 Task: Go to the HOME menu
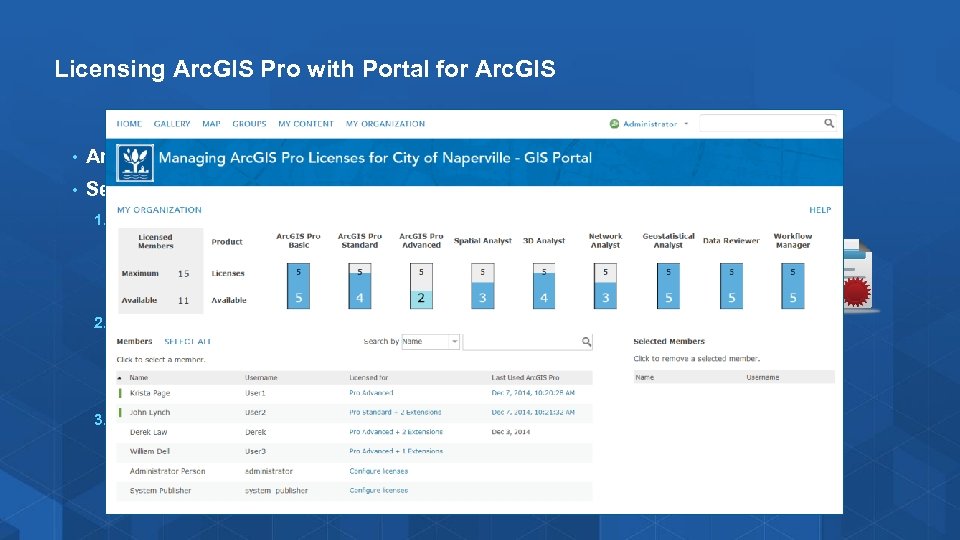point(129,124)
